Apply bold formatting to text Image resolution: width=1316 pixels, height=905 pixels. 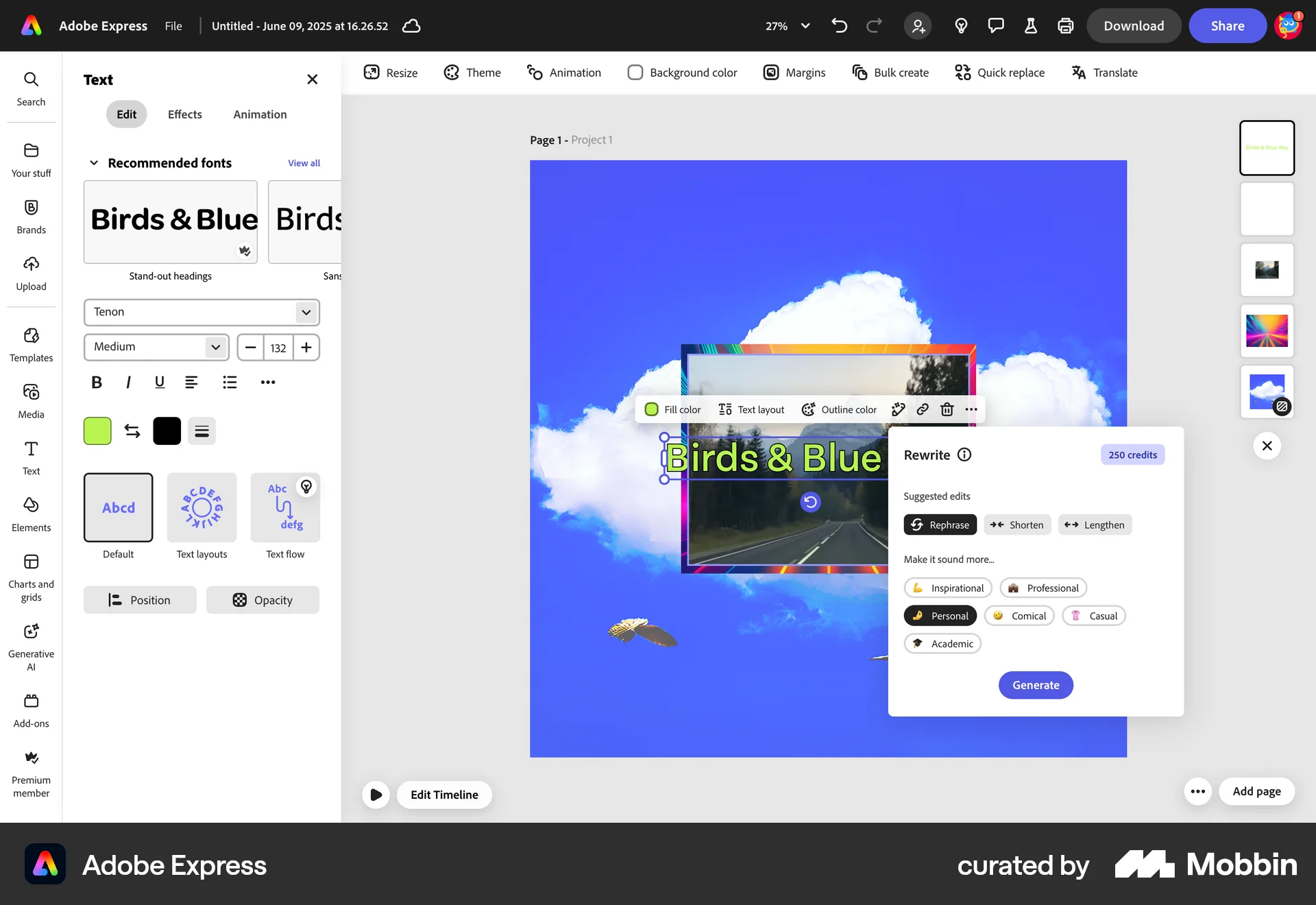click(96, 382)
